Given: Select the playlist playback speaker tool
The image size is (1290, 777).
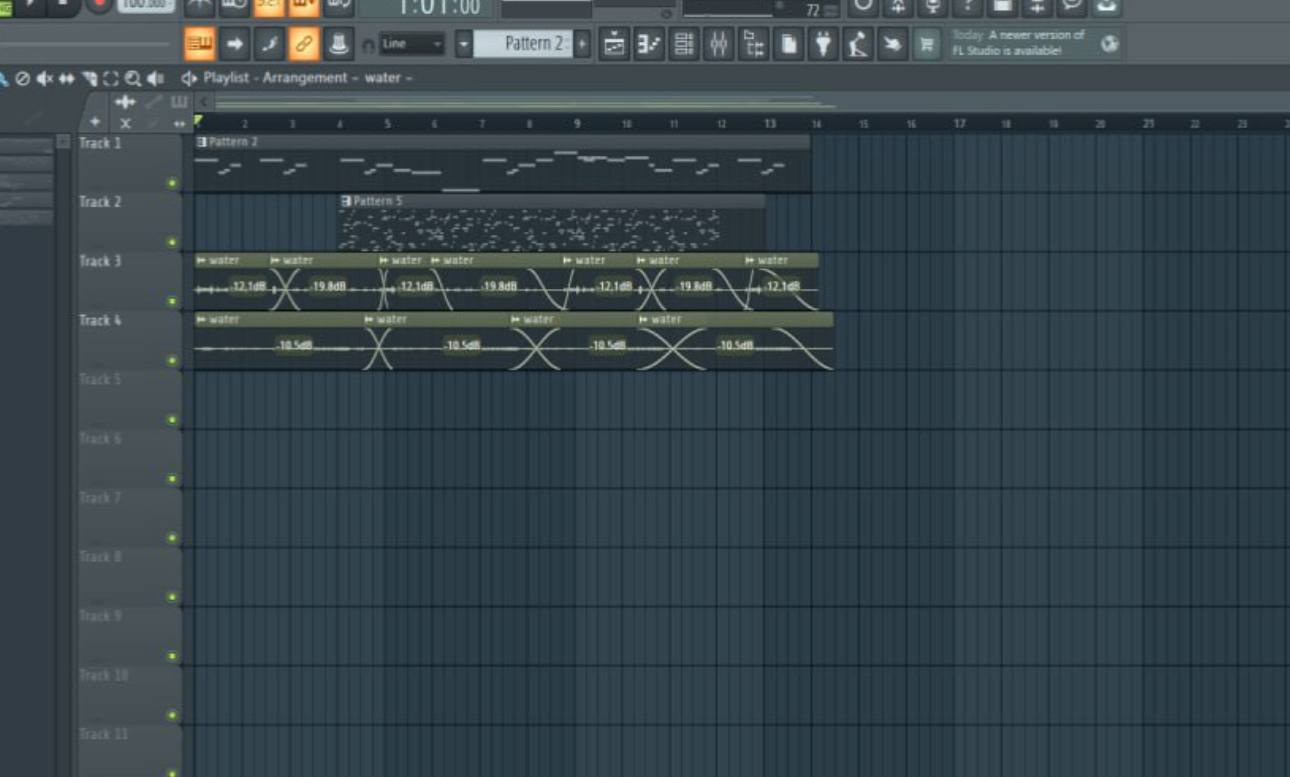Looking at the screenshot, I should pyautogui.click(x=155, y=78).
